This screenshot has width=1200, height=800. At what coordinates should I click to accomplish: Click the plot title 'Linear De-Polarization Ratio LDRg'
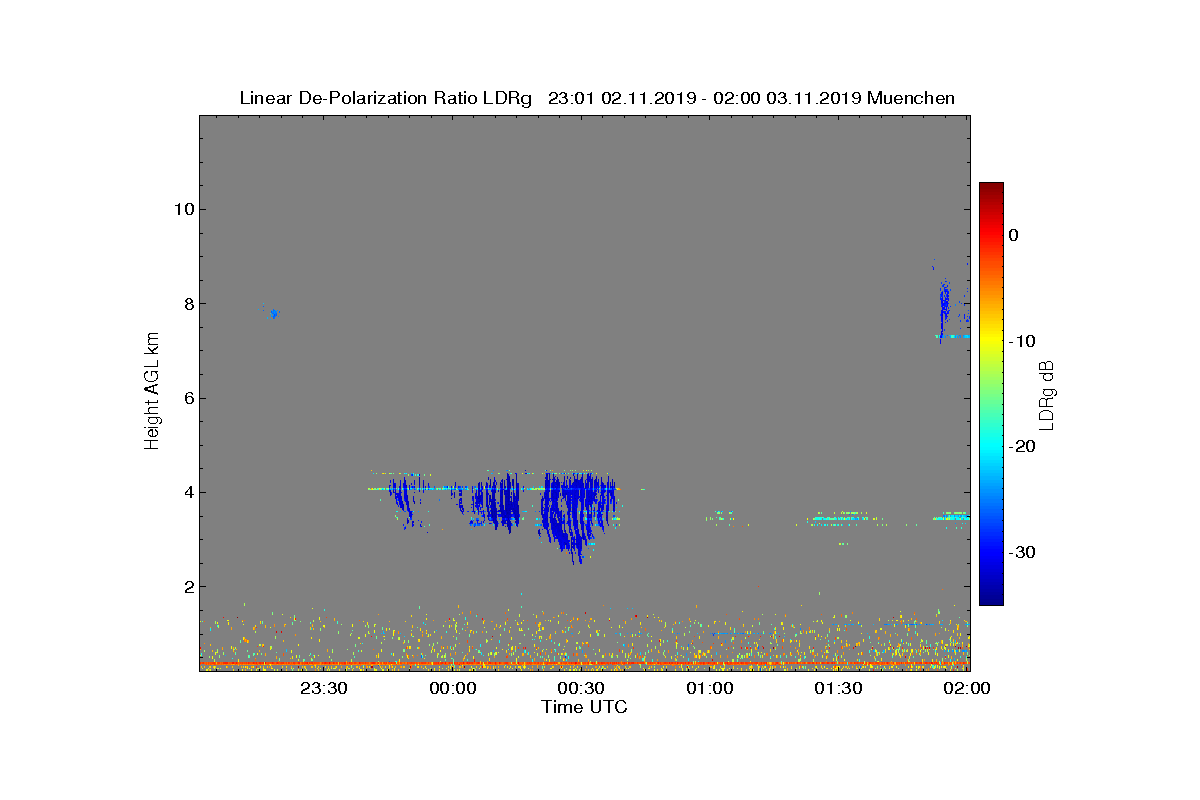[x=387, y=98]
